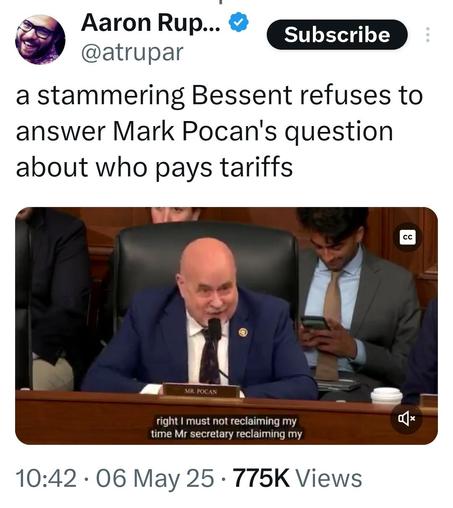Image resolution: width=453 pixels, height=508 pixels.
Task: Open the three-dot more options menu
Action: 428,35
